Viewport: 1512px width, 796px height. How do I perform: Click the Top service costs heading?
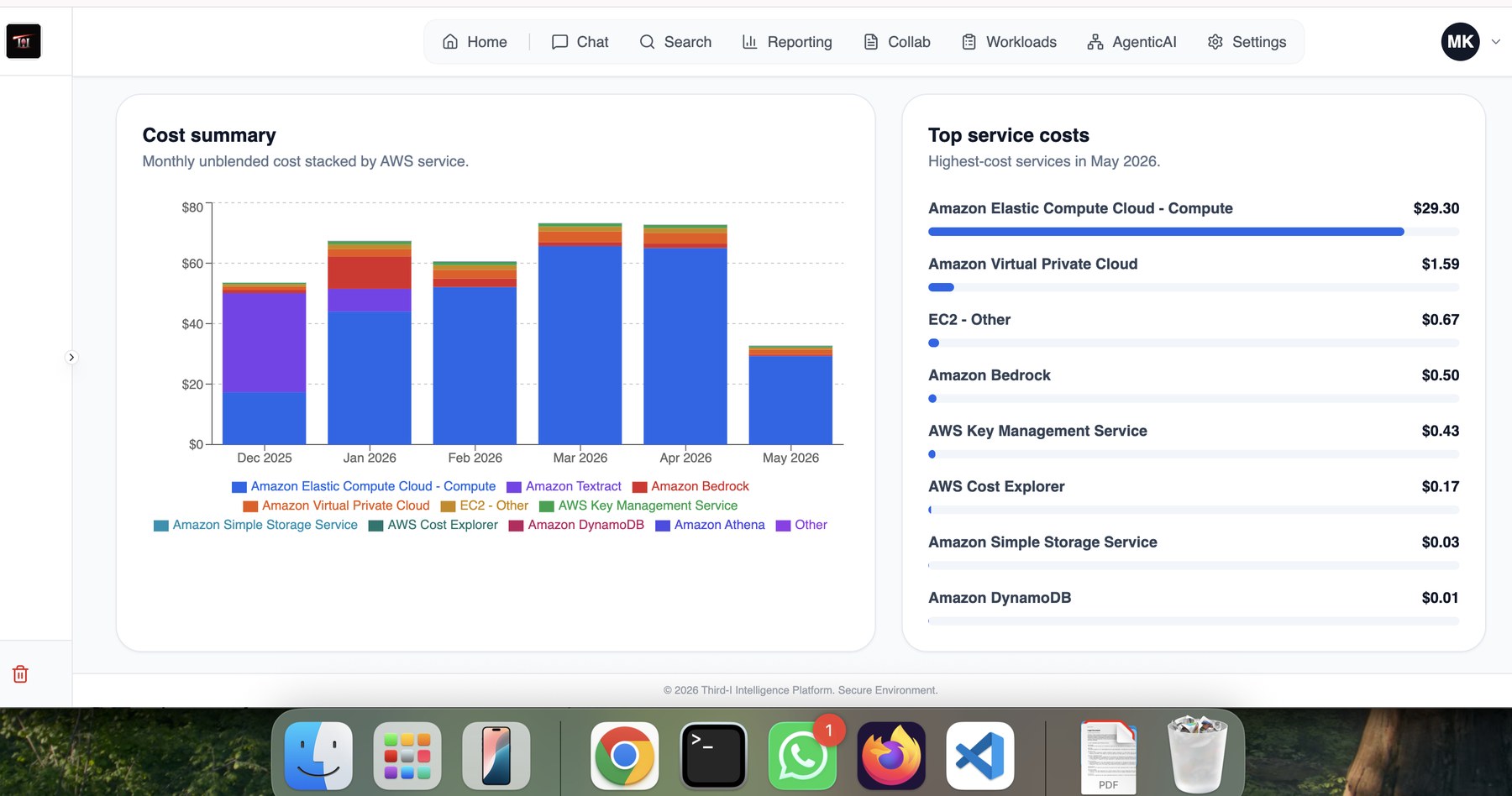[x=1009, y=135]
